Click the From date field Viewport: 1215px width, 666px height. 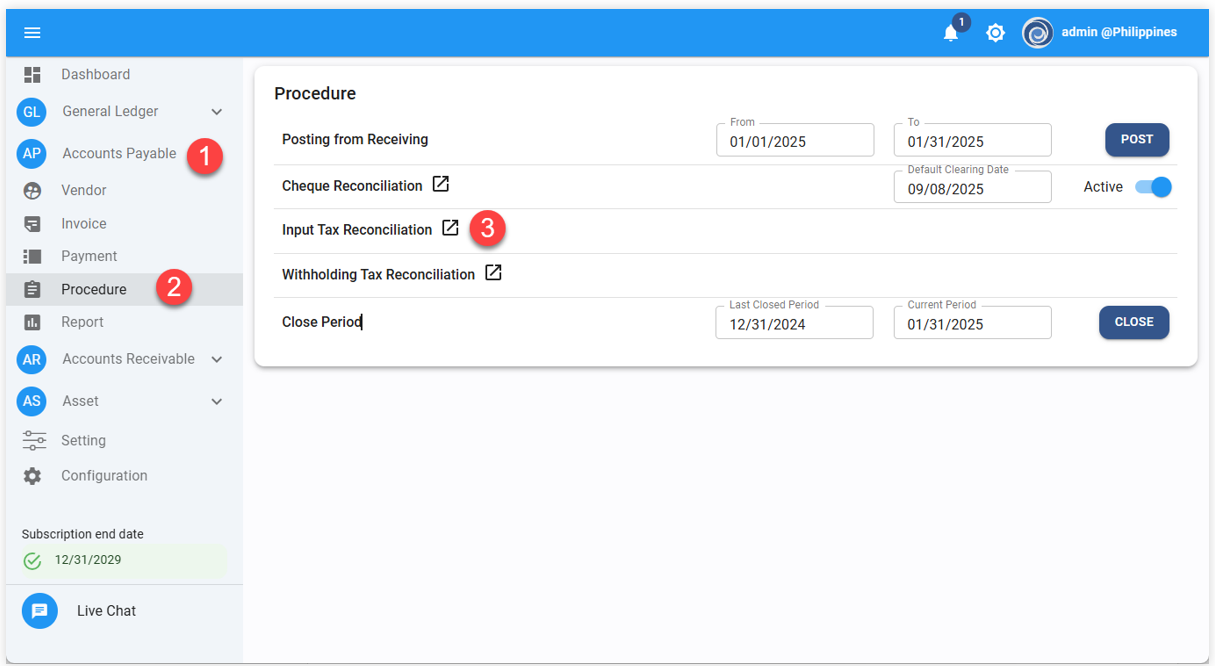point(795,141)
